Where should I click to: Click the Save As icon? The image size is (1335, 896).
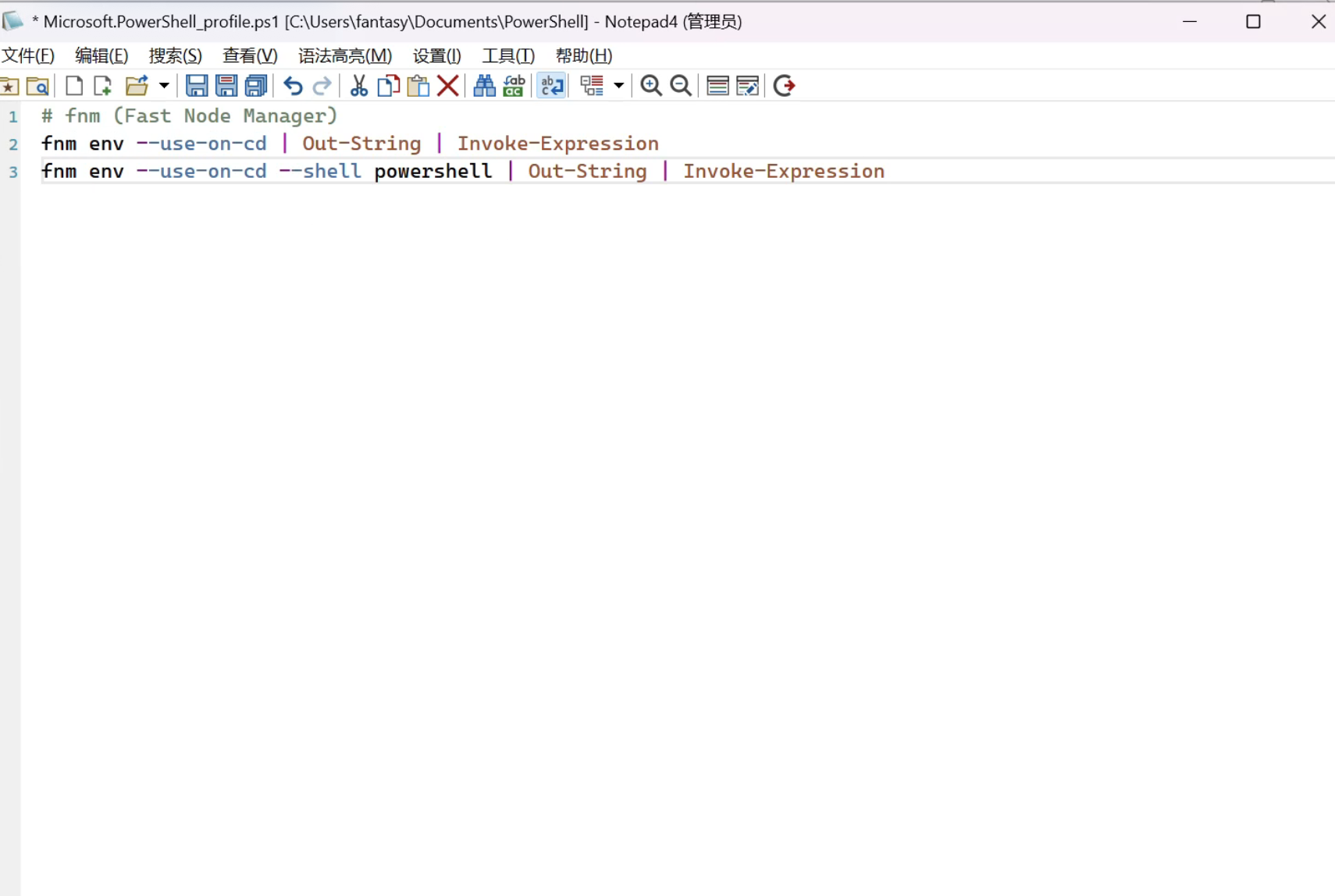click(x=226, y=86)
